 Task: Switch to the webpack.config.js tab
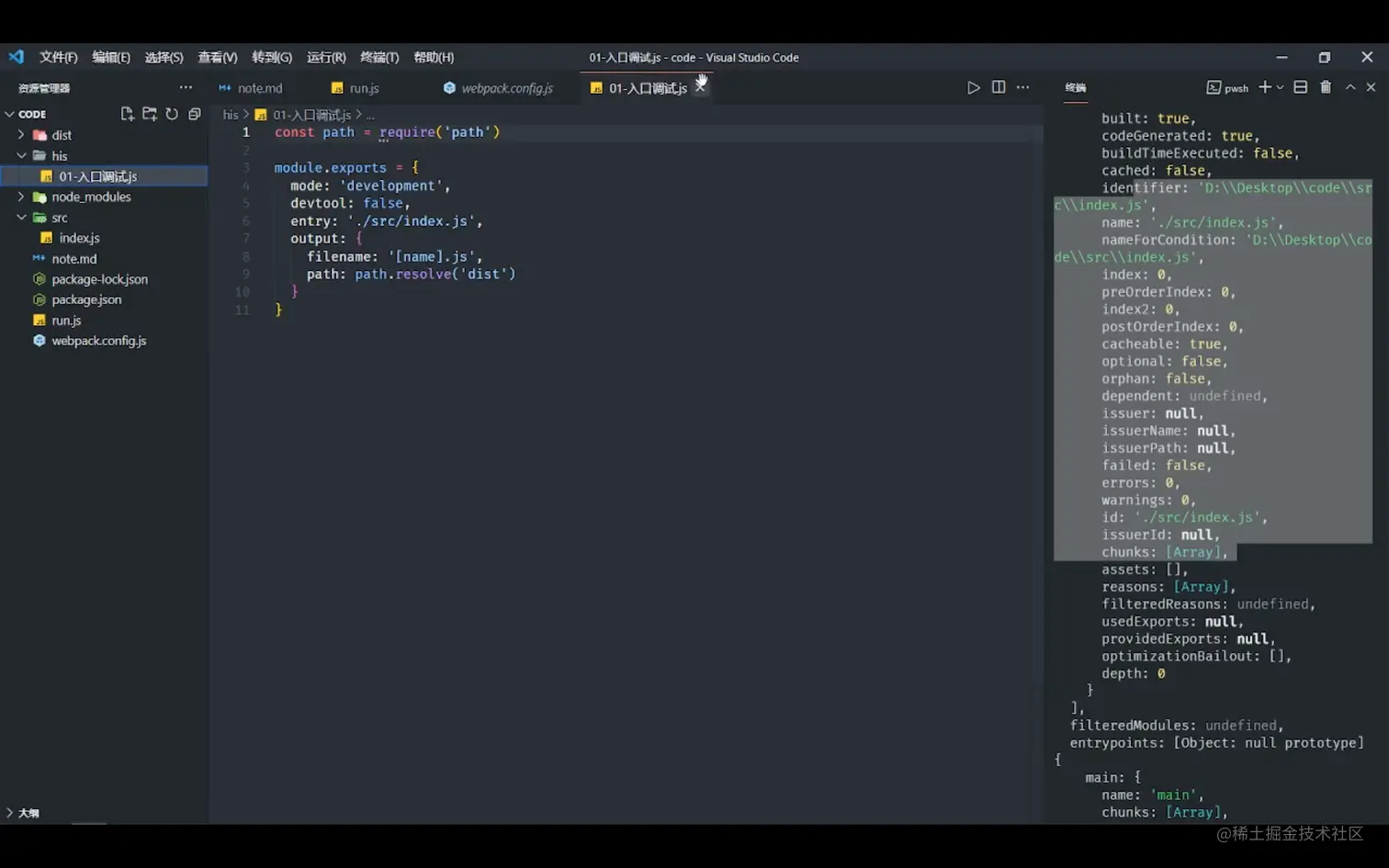click(x=506, y=88)
